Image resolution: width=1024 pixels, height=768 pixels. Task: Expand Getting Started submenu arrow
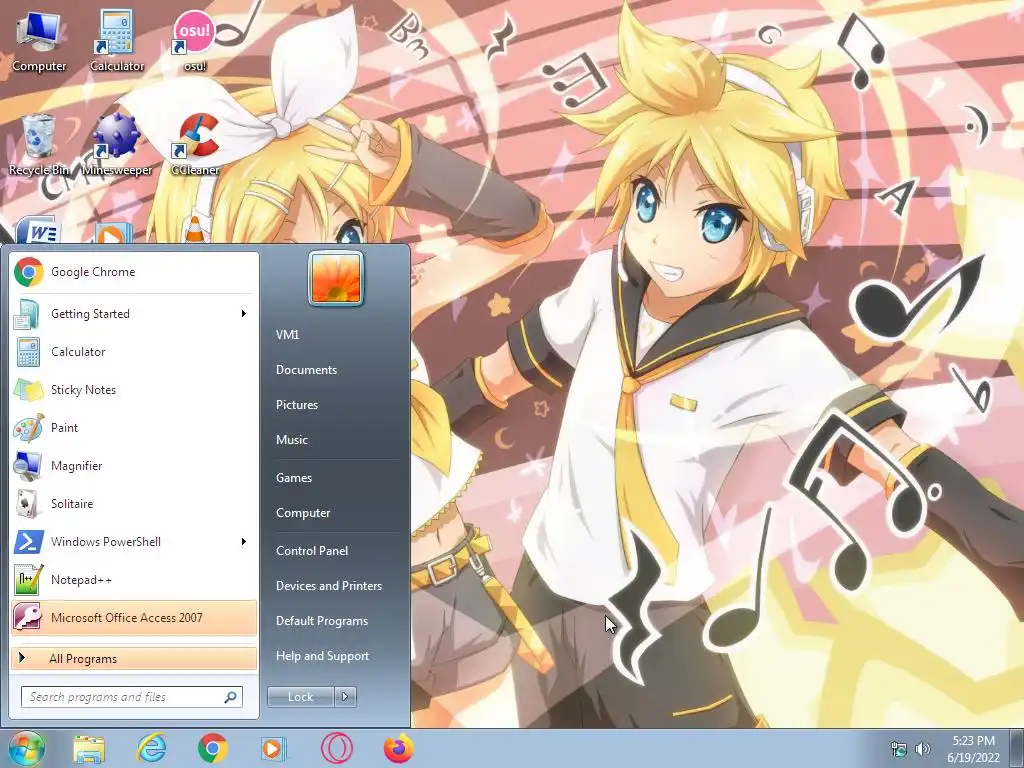tap(243, 313)
